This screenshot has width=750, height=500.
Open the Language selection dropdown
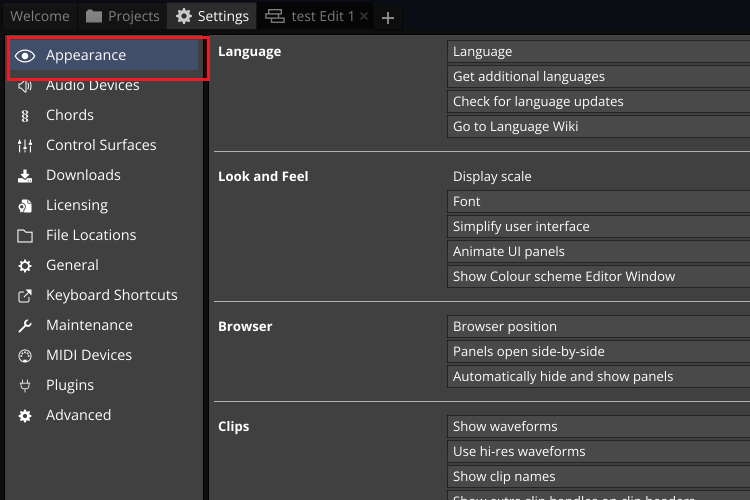[598, 52]
